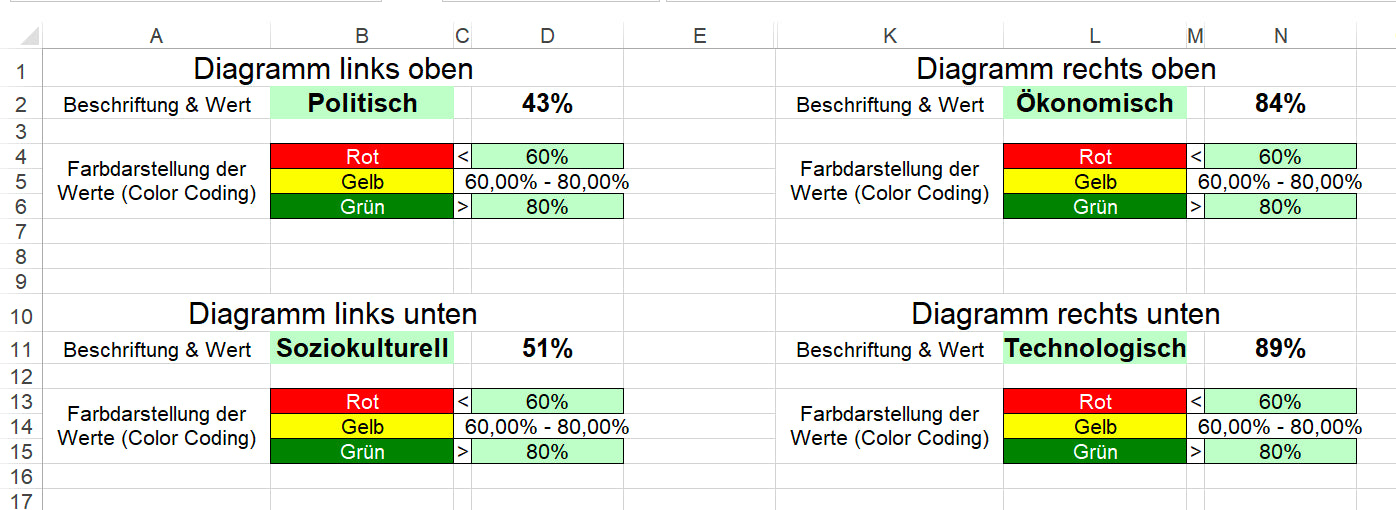Select the red 'Rot' cell under Technologisch
This screenshot has width=1396, height=510.
tap(1095, 402)
